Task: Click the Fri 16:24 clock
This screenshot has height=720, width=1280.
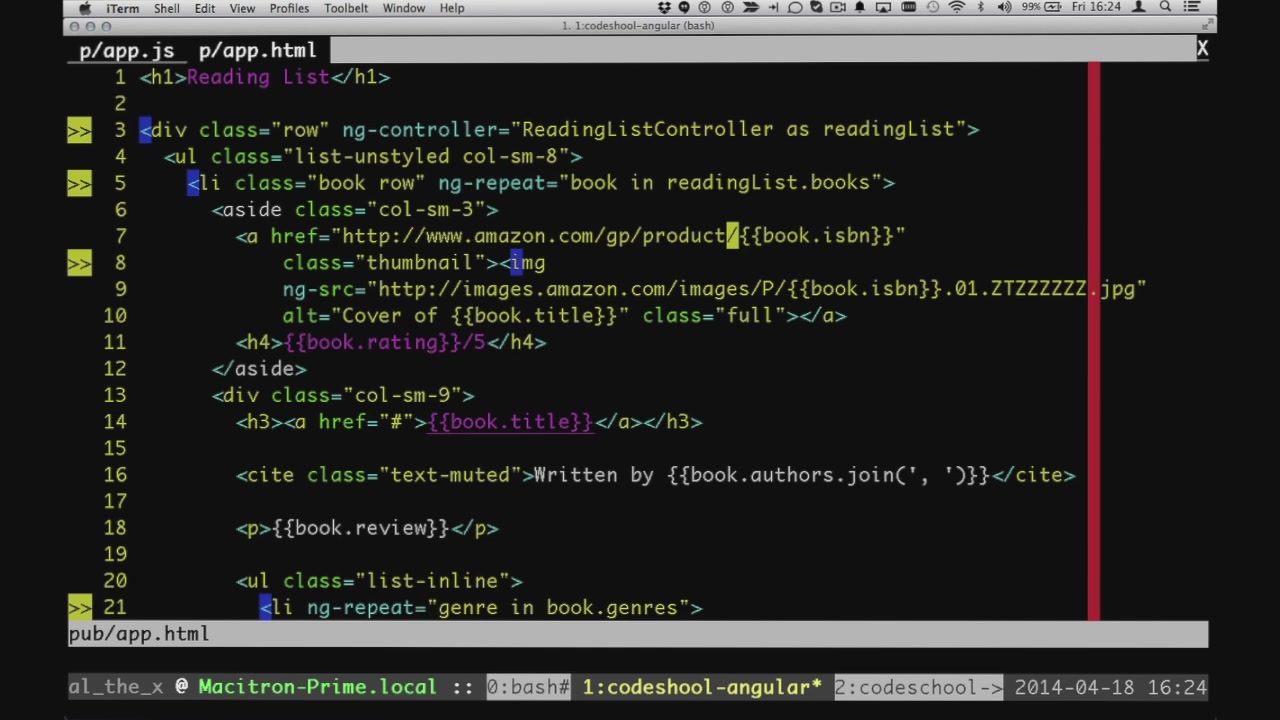Action: (x=1096, y=8)
